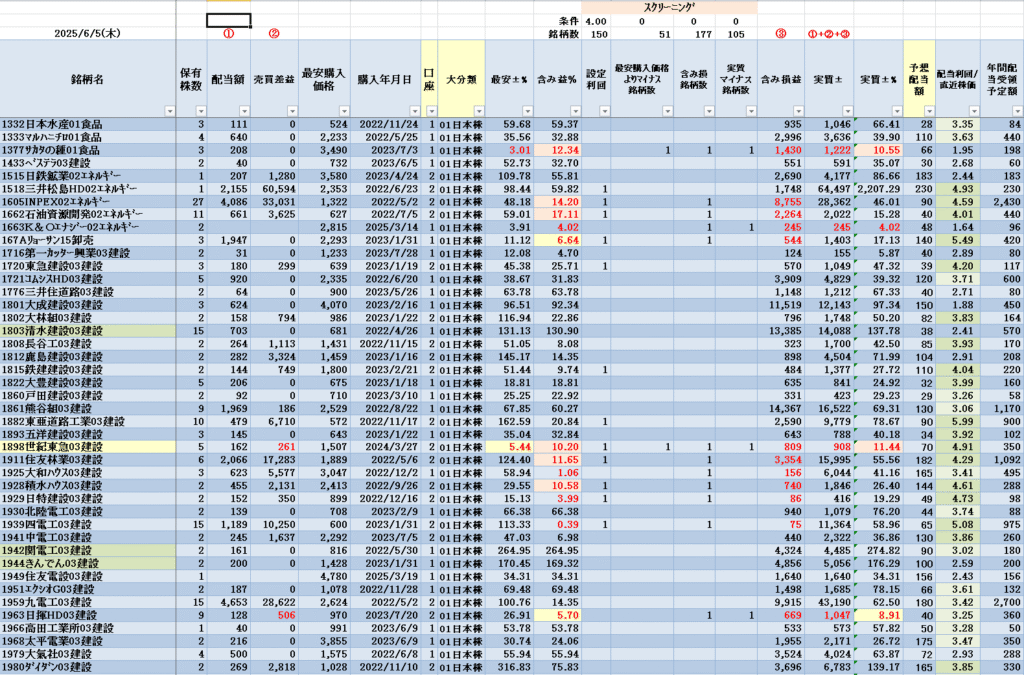Open the 含み損銘柄数 column filter dropdown

click(707, 111)
